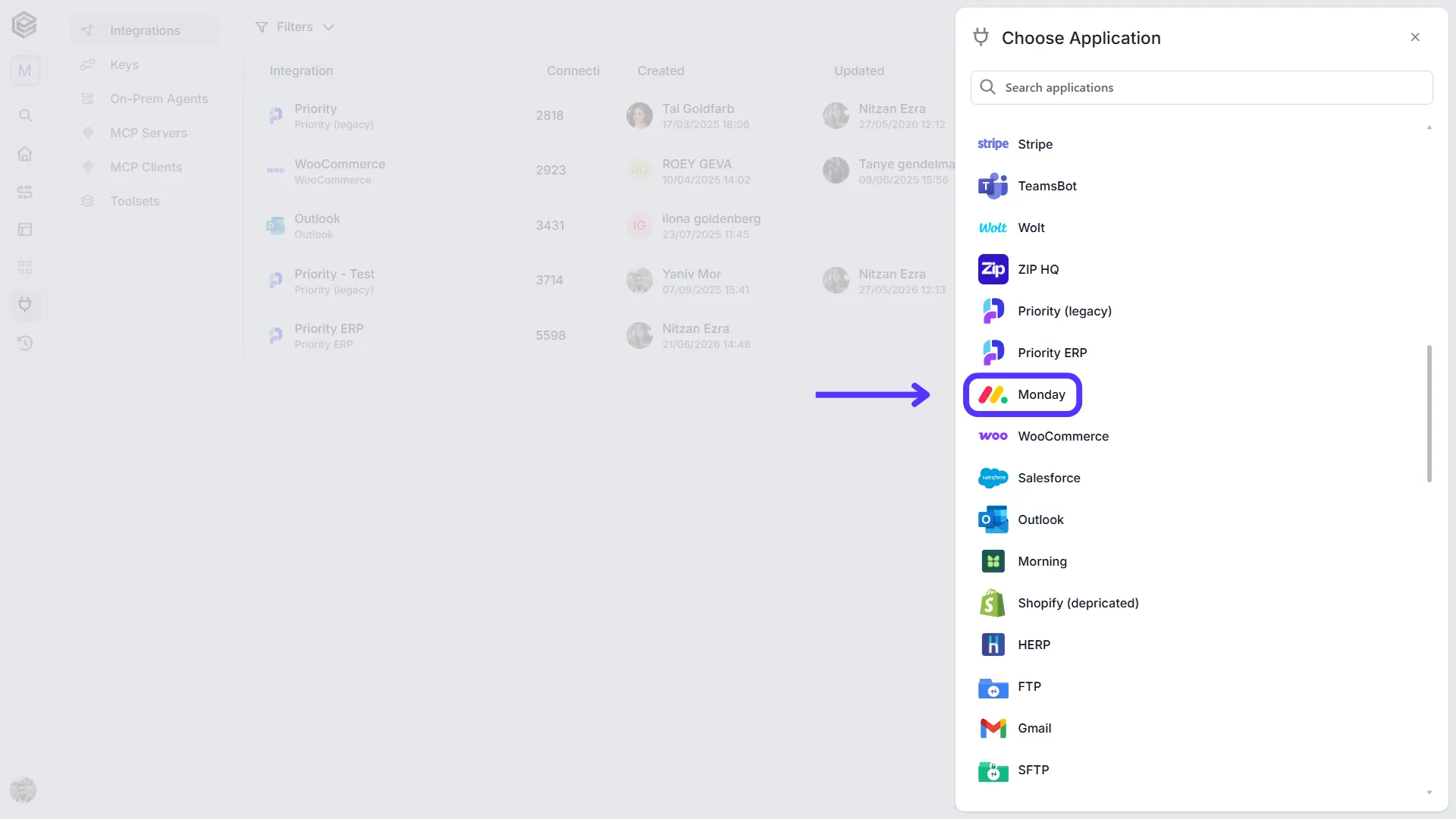Image resolution: width=1456 pixels, height=819 pixels.
Task: Open the Outlook 3431 integration row
Action: click(x=599, y=225)
